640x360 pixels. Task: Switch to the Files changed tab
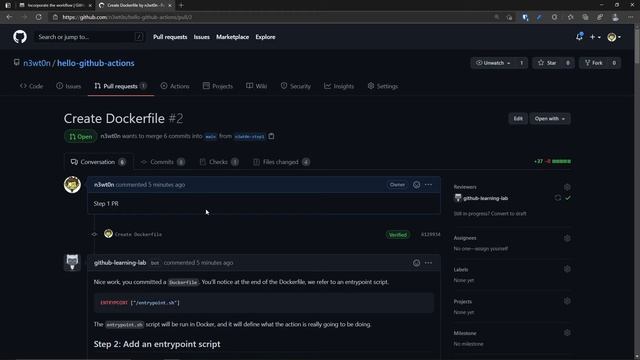coord(281,162)
